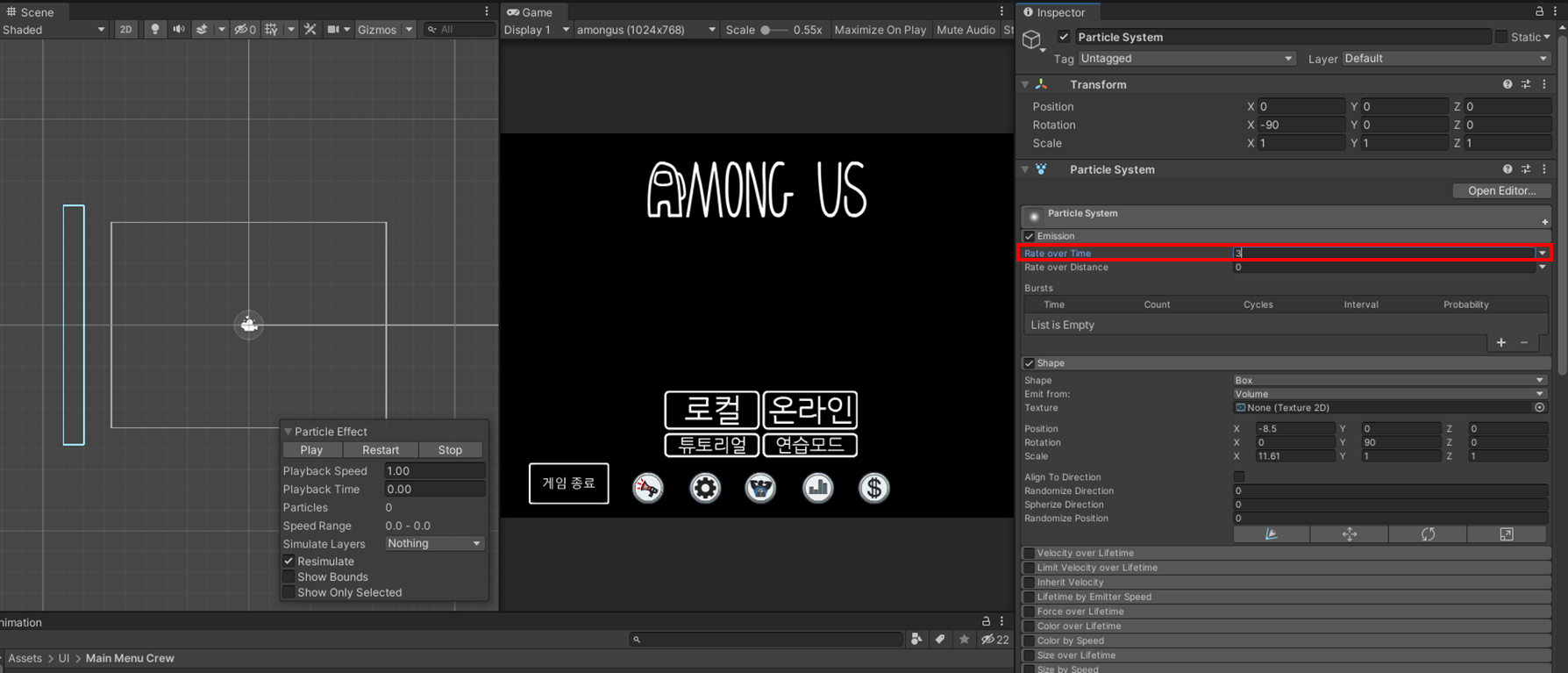Toggle scene audio speaker icon

[178, 29]
